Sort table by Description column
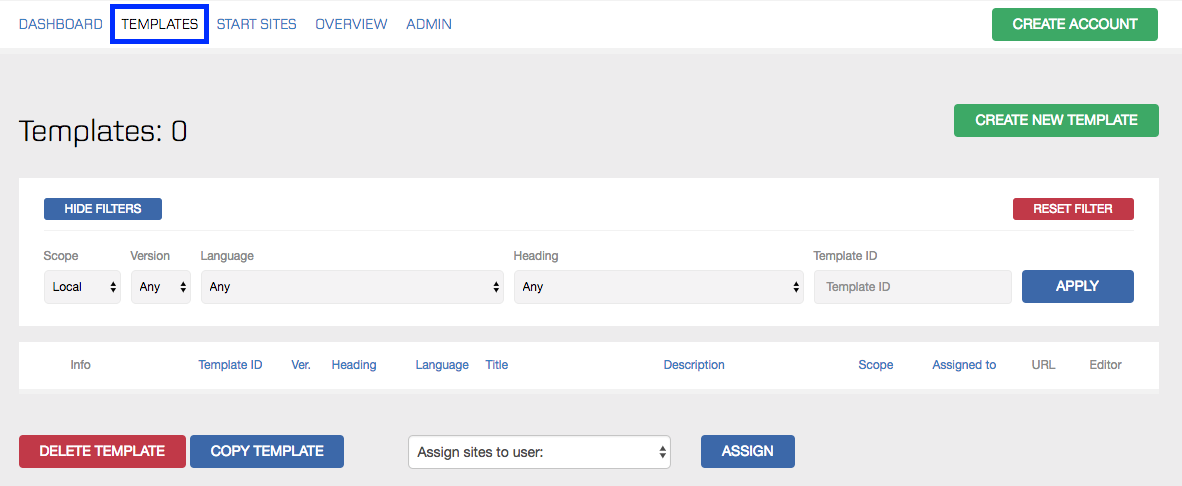1182x486 pixels. point(694,365)
